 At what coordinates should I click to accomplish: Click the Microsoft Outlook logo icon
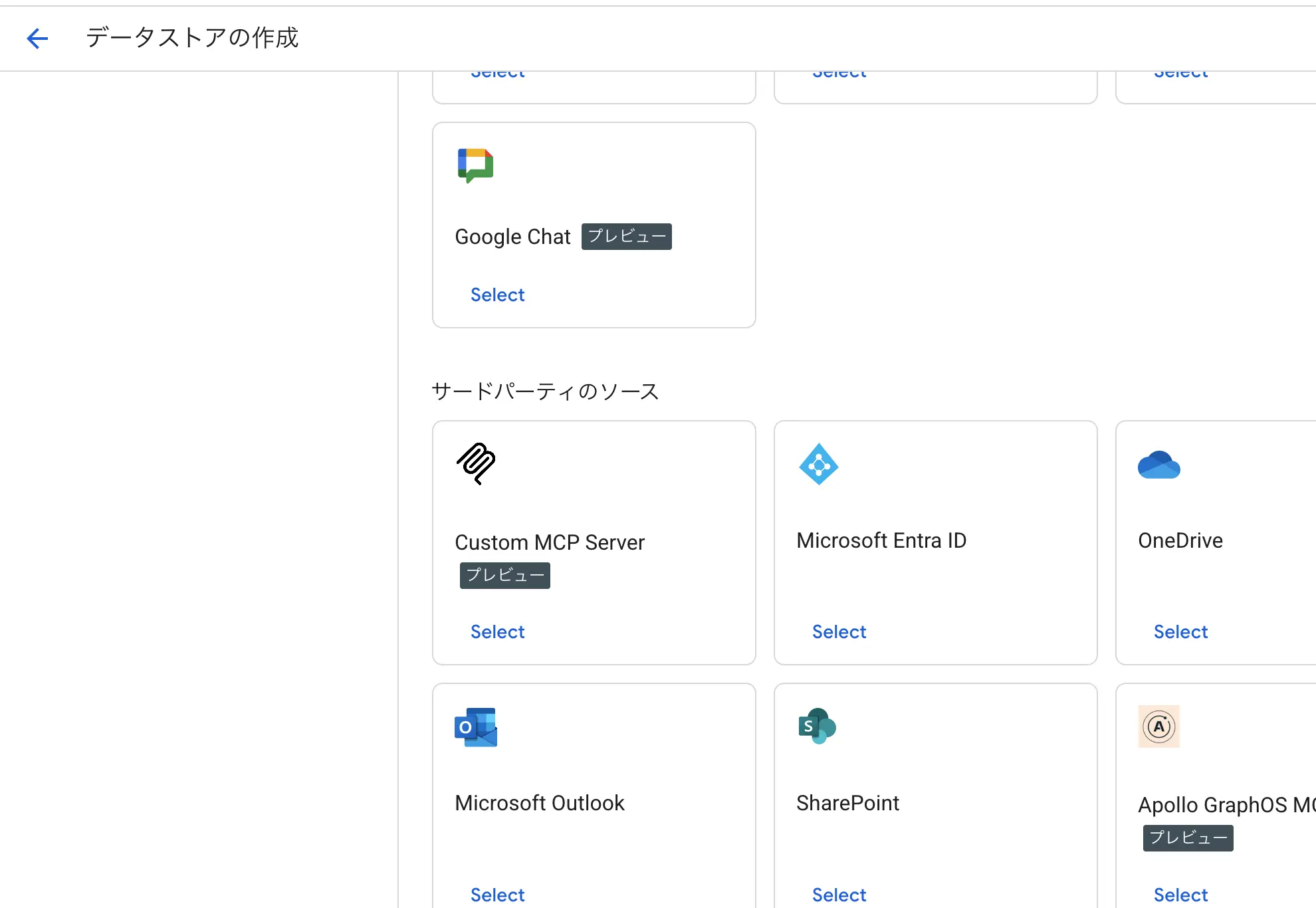476,727
